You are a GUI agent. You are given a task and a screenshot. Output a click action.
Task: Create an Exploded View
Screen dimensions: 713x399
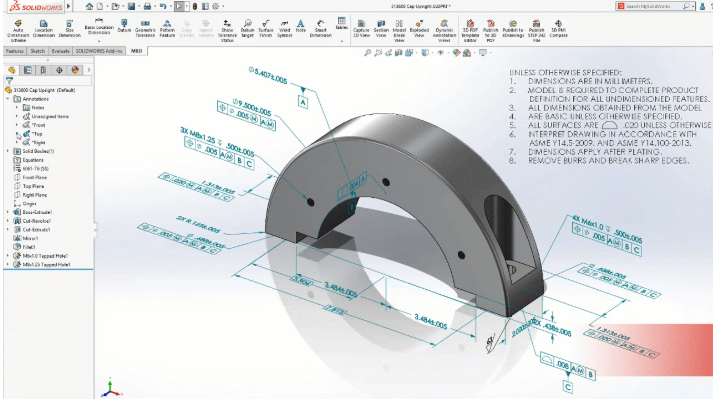(419, 28)
